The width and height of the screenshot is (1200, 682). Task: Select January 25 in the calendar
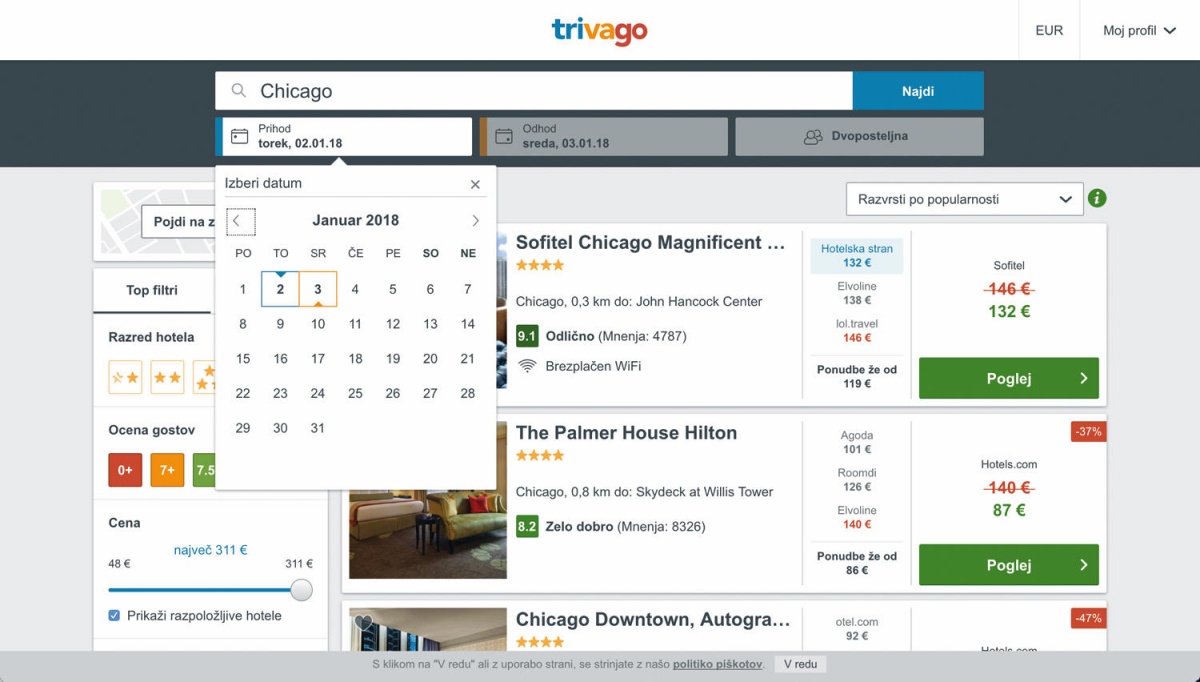(x=355, y=393)
